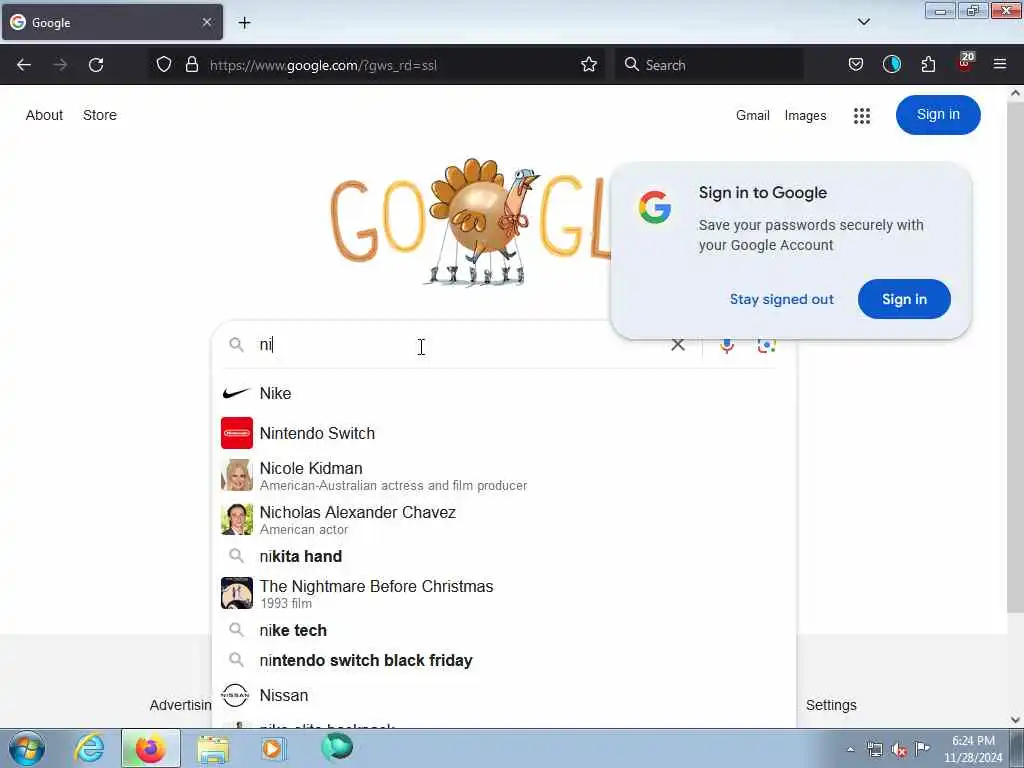Launch Internet Explorer from the taskbar

point(89,748)
